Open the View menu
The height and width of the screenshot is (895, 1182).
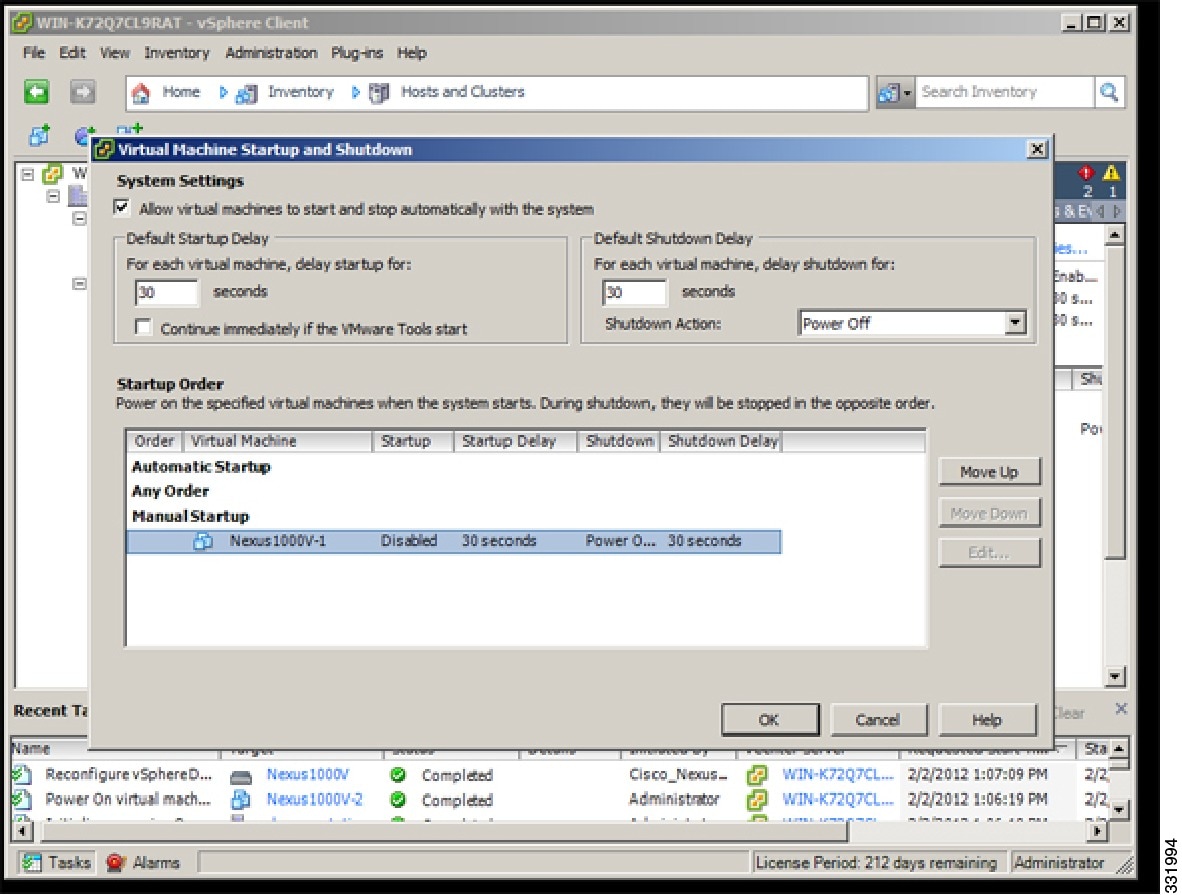[x=115, y=53]
